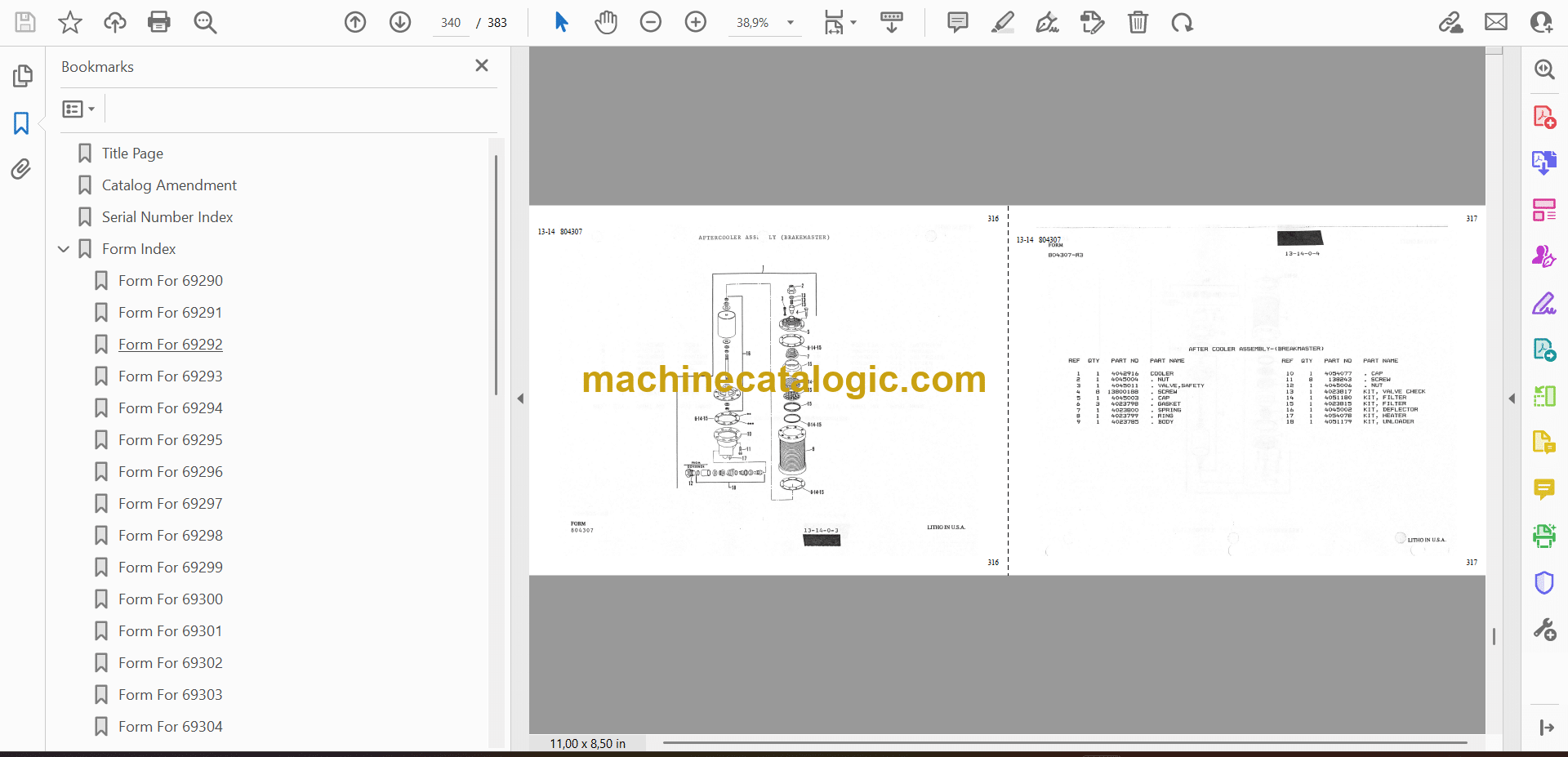Go to the previous page arrow
The width and height of the screenshot is (1568, 757).
click(x=355, y=22)
